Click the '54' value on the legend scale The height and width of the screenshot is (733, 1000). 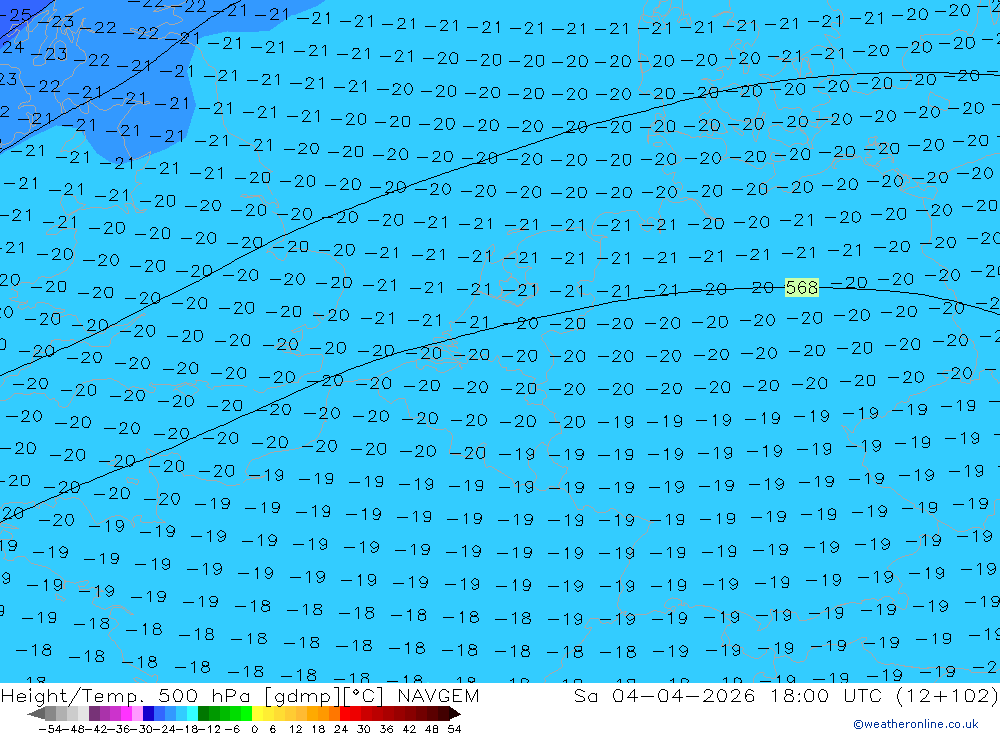[x=454, y=729]
